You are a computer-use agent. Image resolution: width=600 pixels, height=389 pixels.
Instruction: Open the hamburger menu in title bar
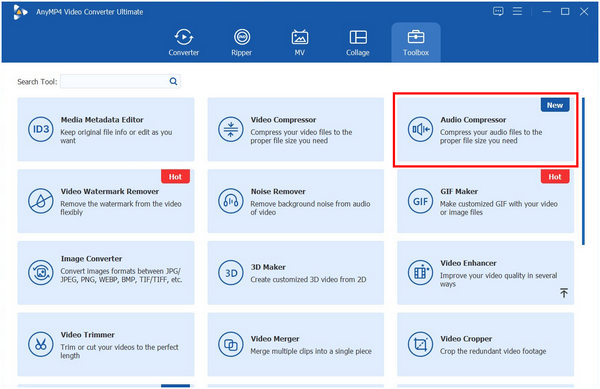coord(517,11)
